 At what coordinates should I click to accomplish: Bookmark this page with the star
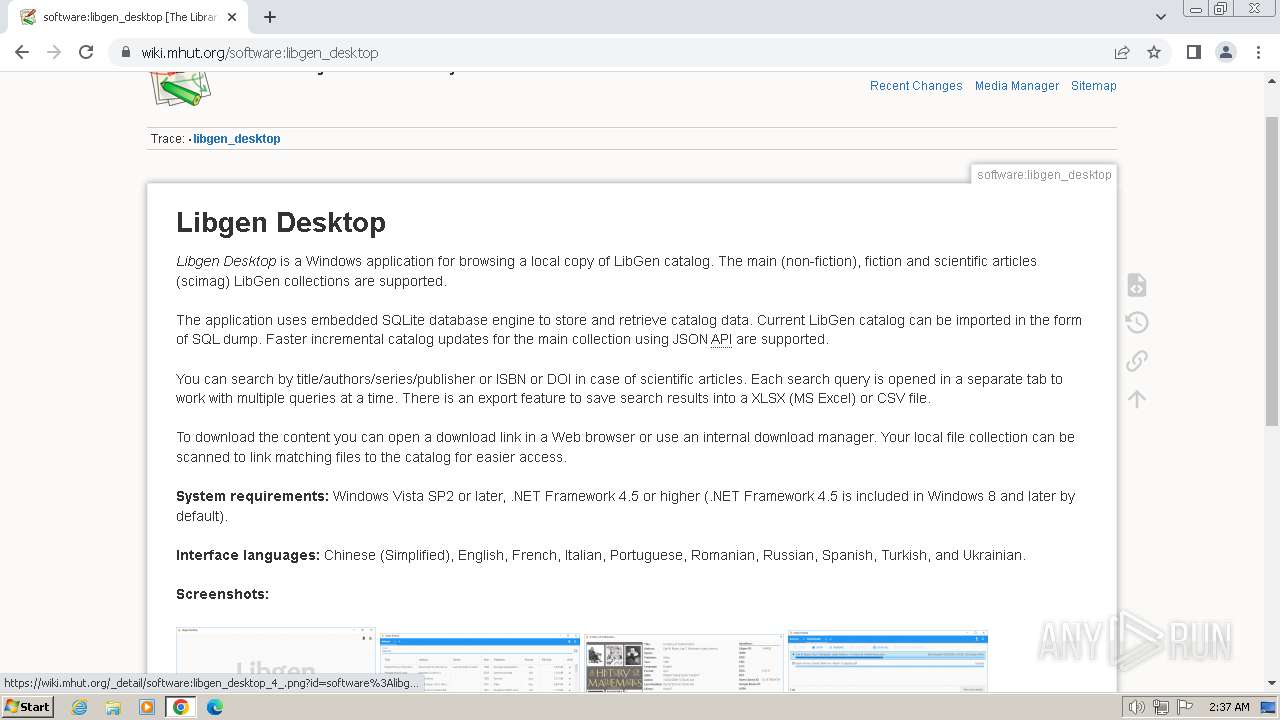1154,52
